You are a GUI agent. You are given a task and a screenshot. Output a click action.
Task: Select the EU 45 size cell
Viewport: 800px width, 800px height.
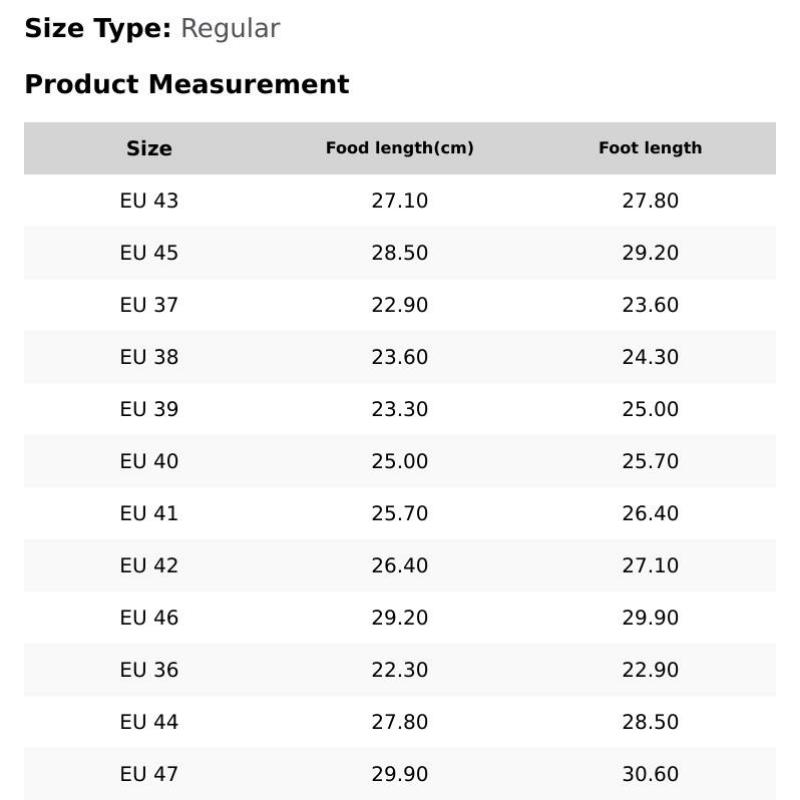[149, 253]
